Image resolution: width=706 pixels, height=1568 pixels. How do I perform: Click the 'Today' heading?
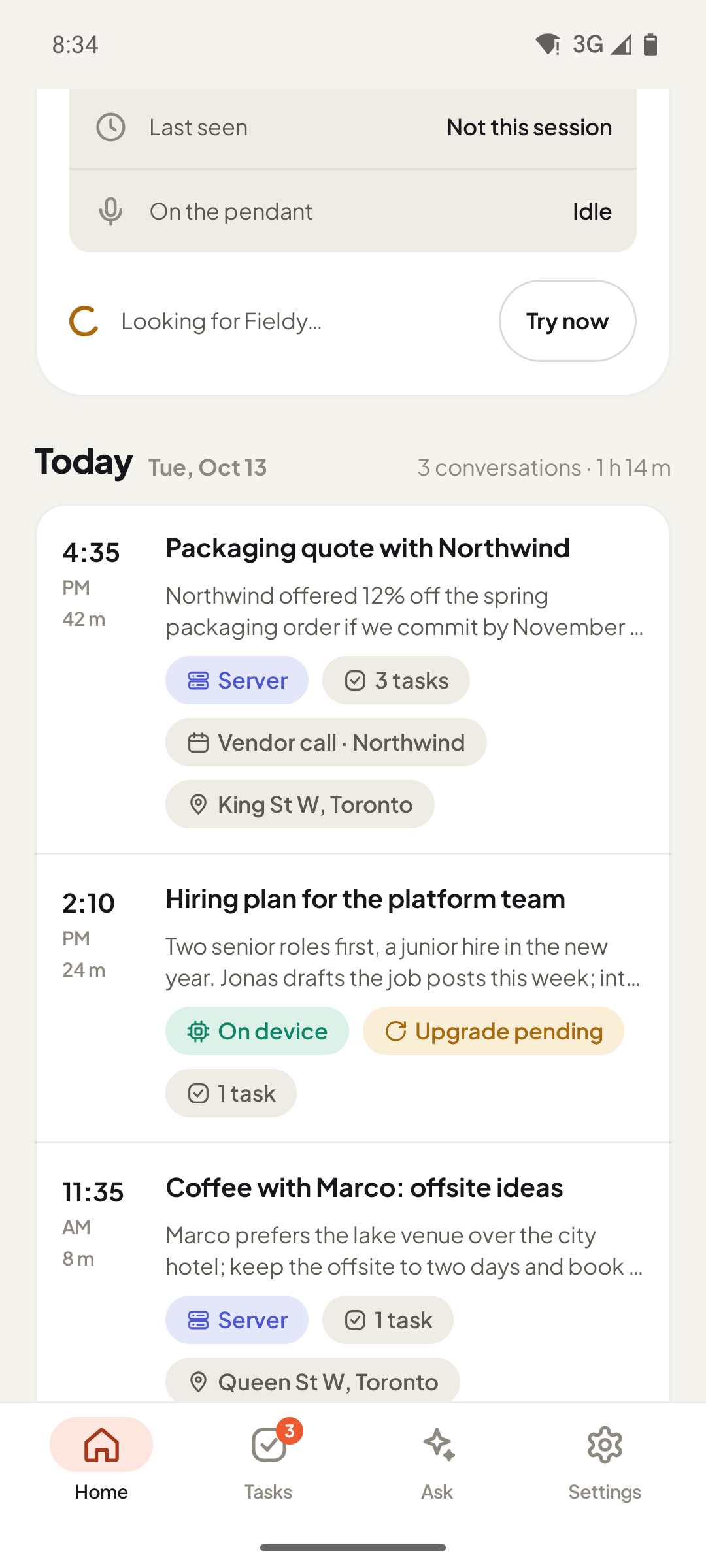84,461
